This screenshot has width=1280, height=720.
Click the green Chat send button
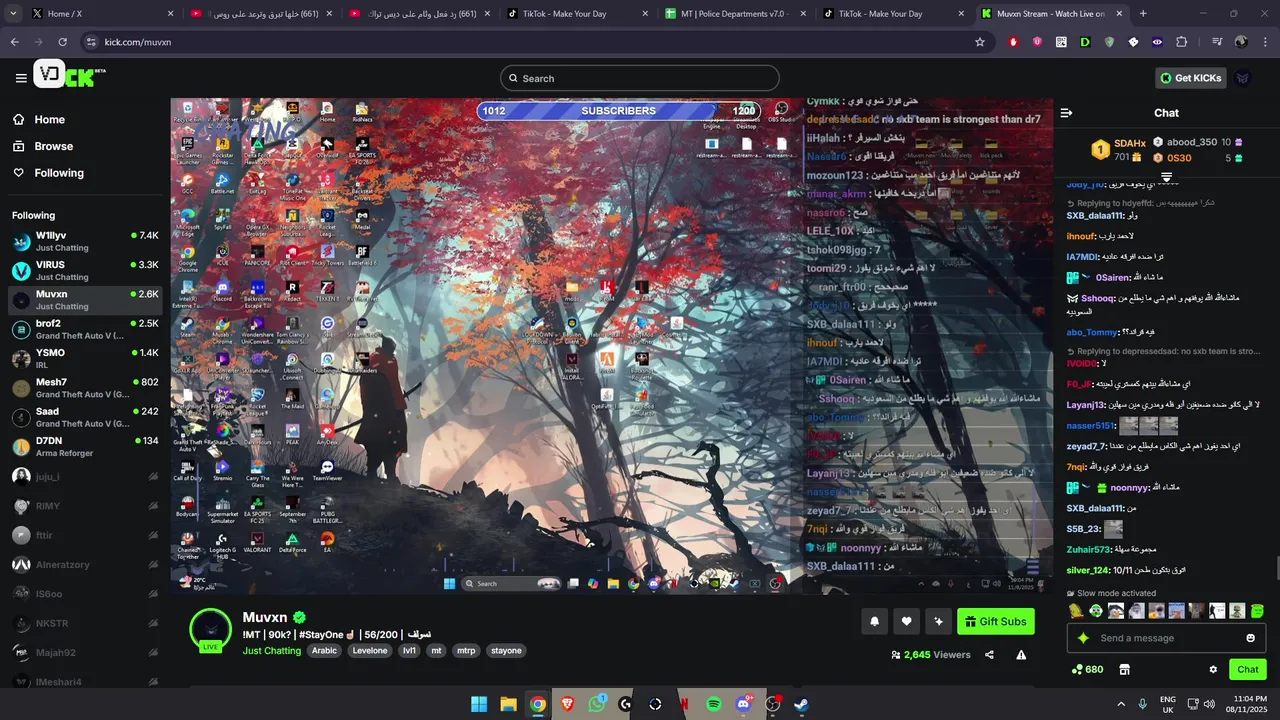(x=1248, y=669)
